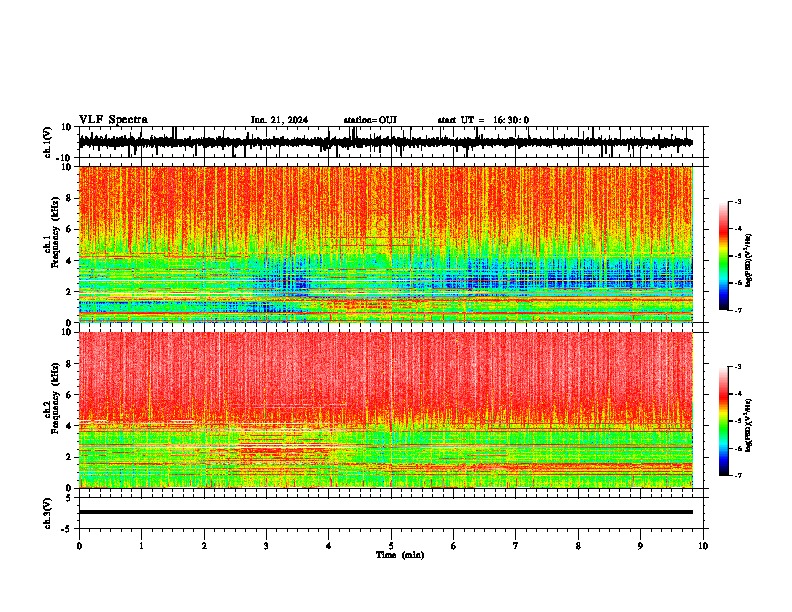792x612 pixels.
Task: Click the time axis tick label '7'
Action: point(516,546)
